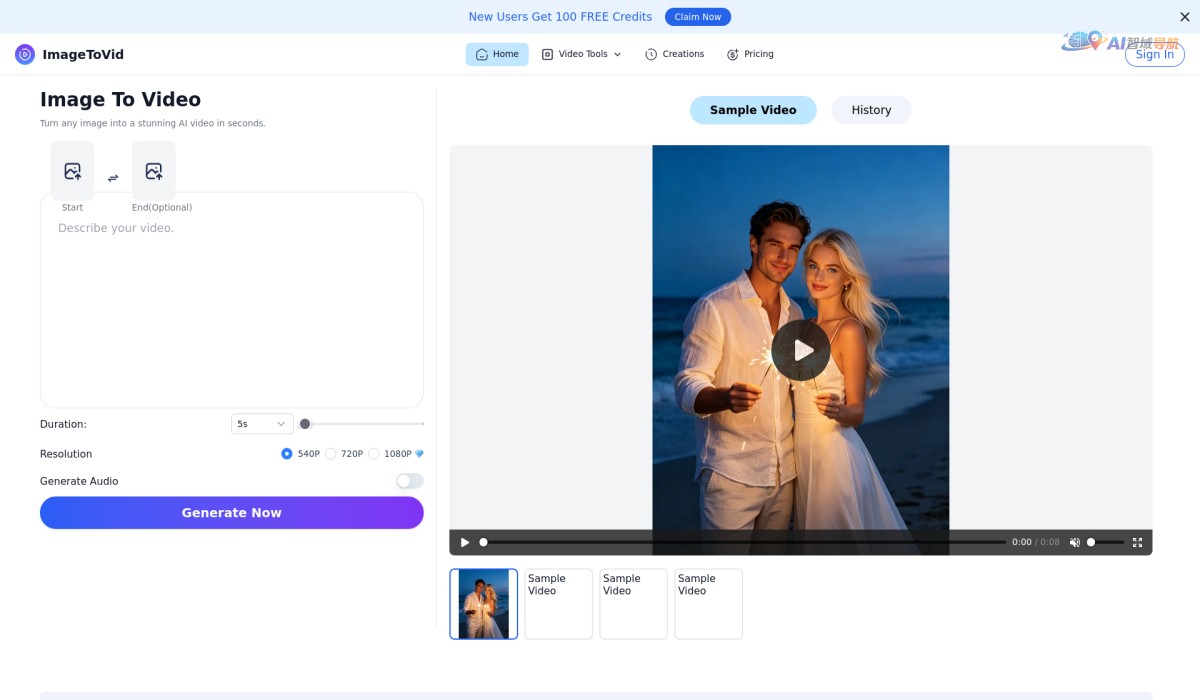This screenshot has height=700, width=1200.
Task: Click the video progress seek bar
Action: 745,542
